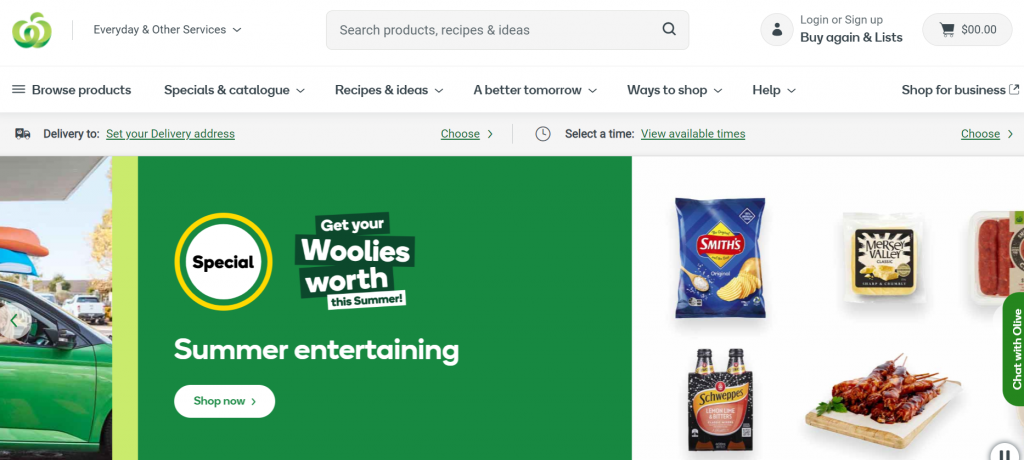Viewport: 1024px width, 460px height.
Task: Open the account profile icon
Action: (776, 30)
